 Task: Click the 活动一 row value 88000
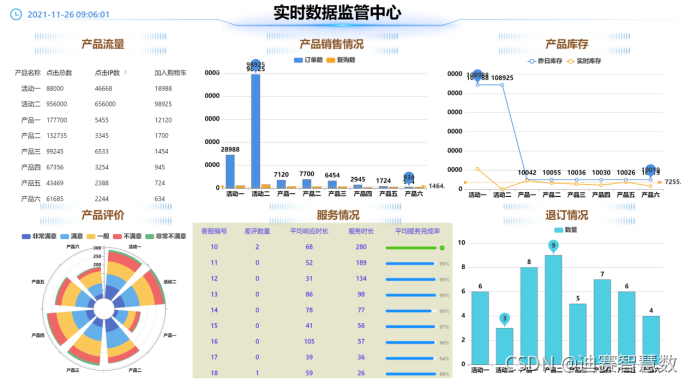pyautogui.click(x=55, y=88)
